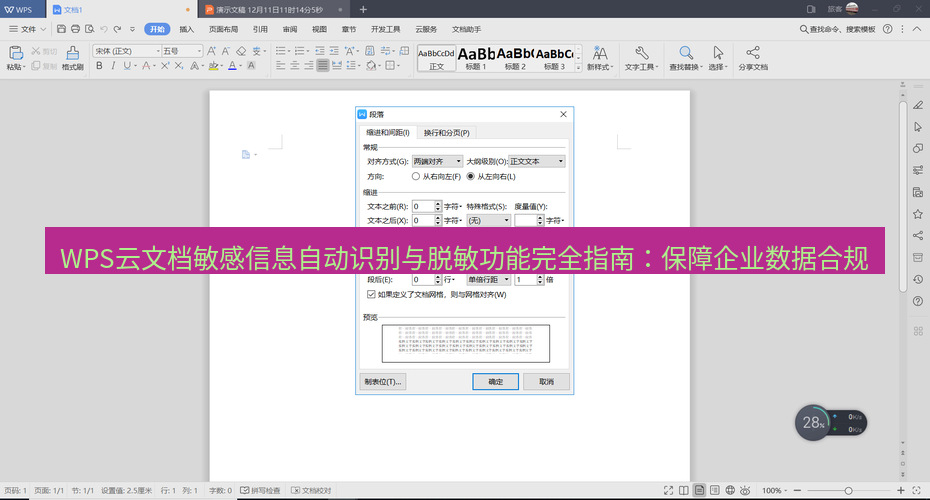Click the pen edit icon in right sidebar
Image resolution: width=930 pixels, height=500 pixels.
pos(918,105)
